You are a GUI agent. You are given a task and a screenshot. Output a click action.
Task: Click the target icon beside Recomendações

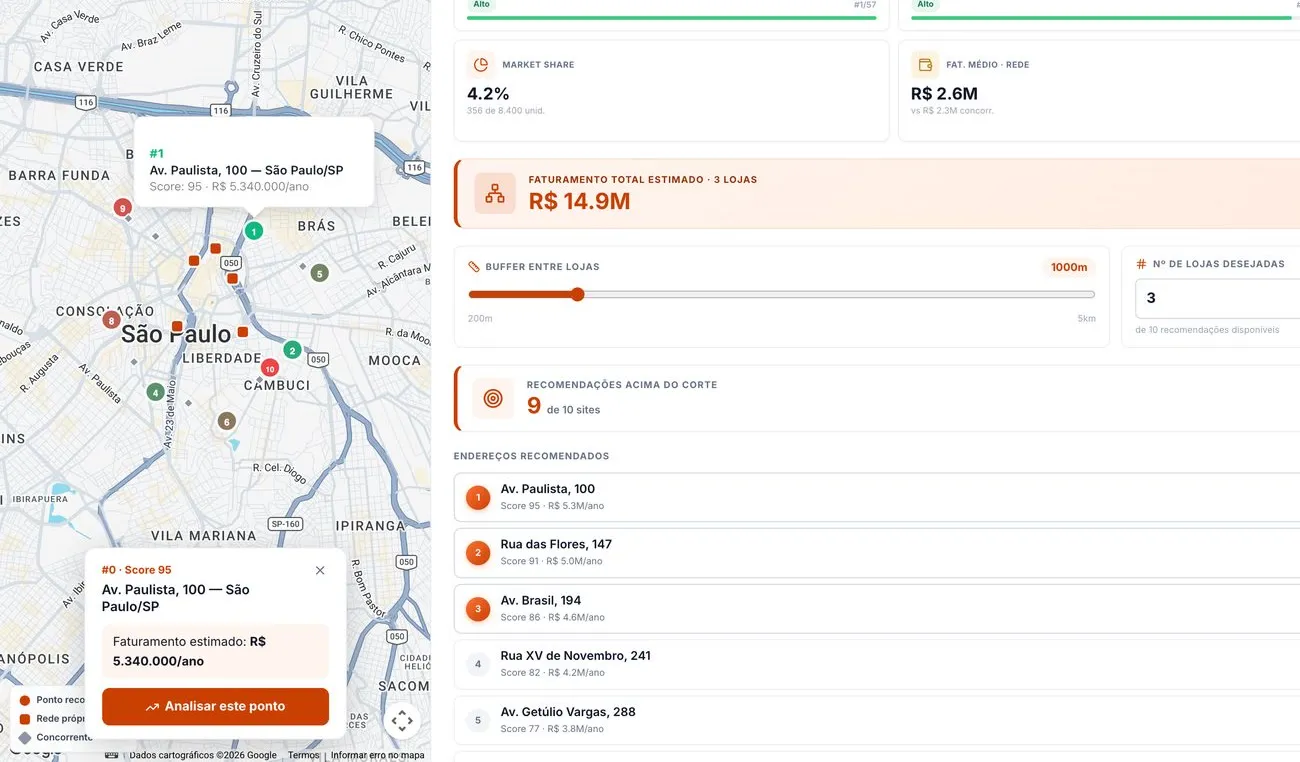pyautogui.click(x=493, y=398)
